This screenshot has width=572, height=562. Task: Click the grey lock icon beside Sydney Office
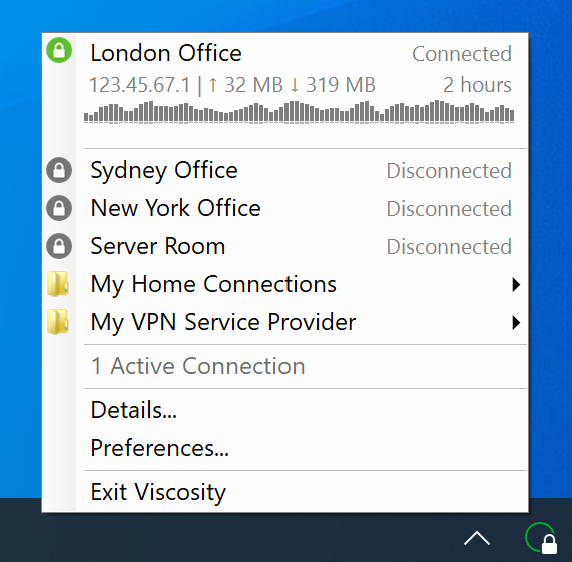(59, 170)
